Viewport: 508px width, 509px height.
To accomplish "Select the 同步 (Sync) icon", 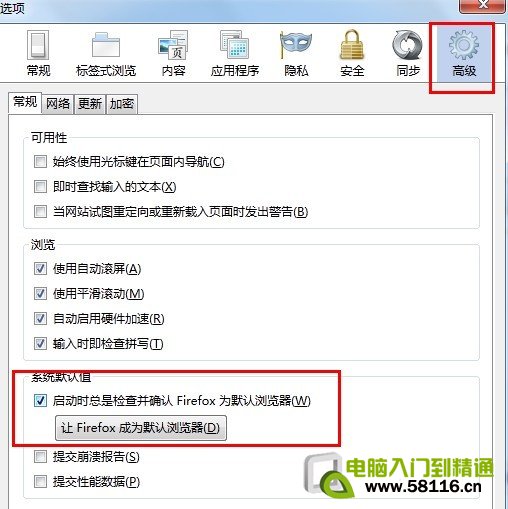I will click(408, 53).
